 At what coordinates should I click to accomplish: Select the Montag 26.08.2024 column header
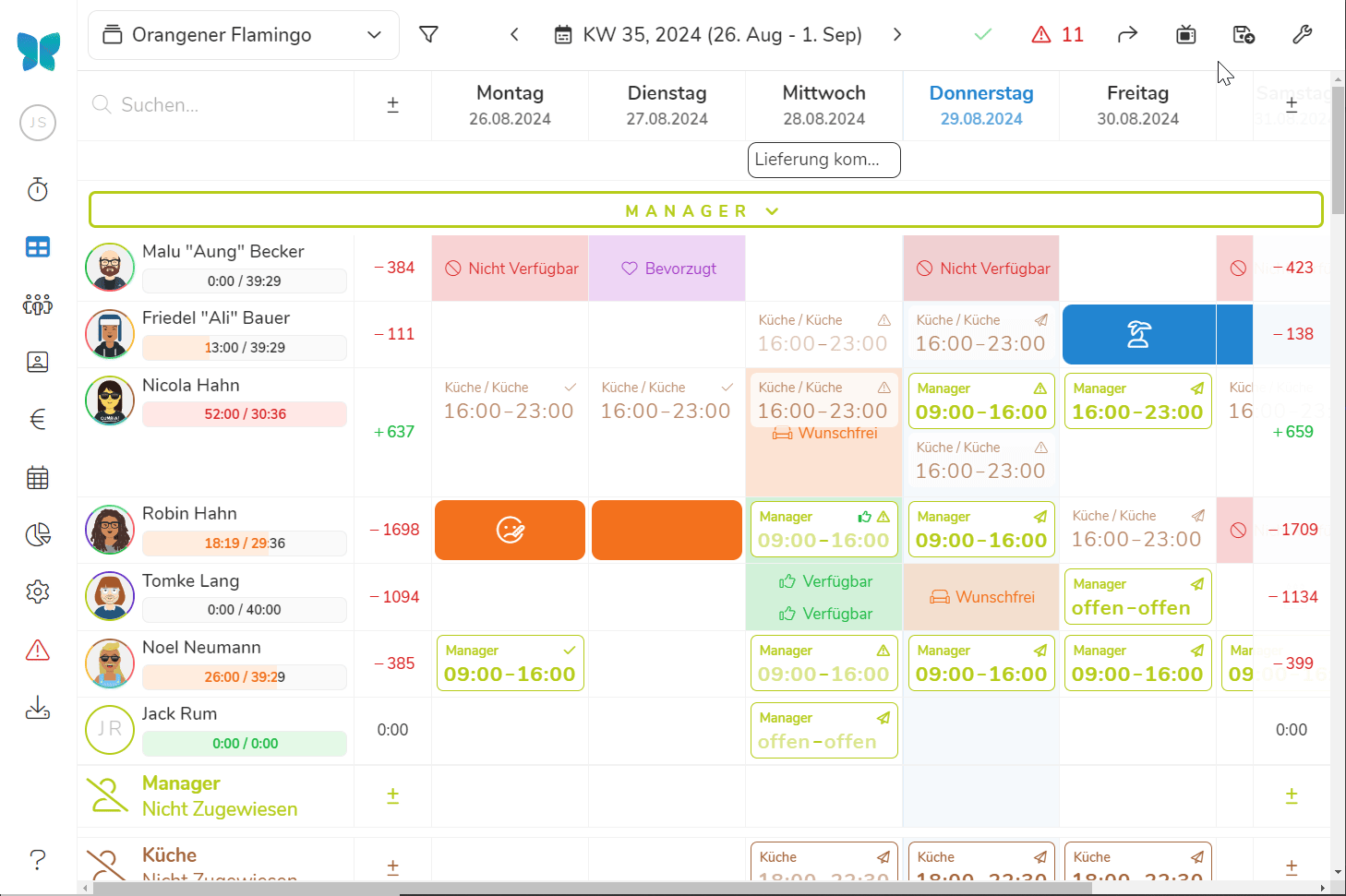pos(510,105)
